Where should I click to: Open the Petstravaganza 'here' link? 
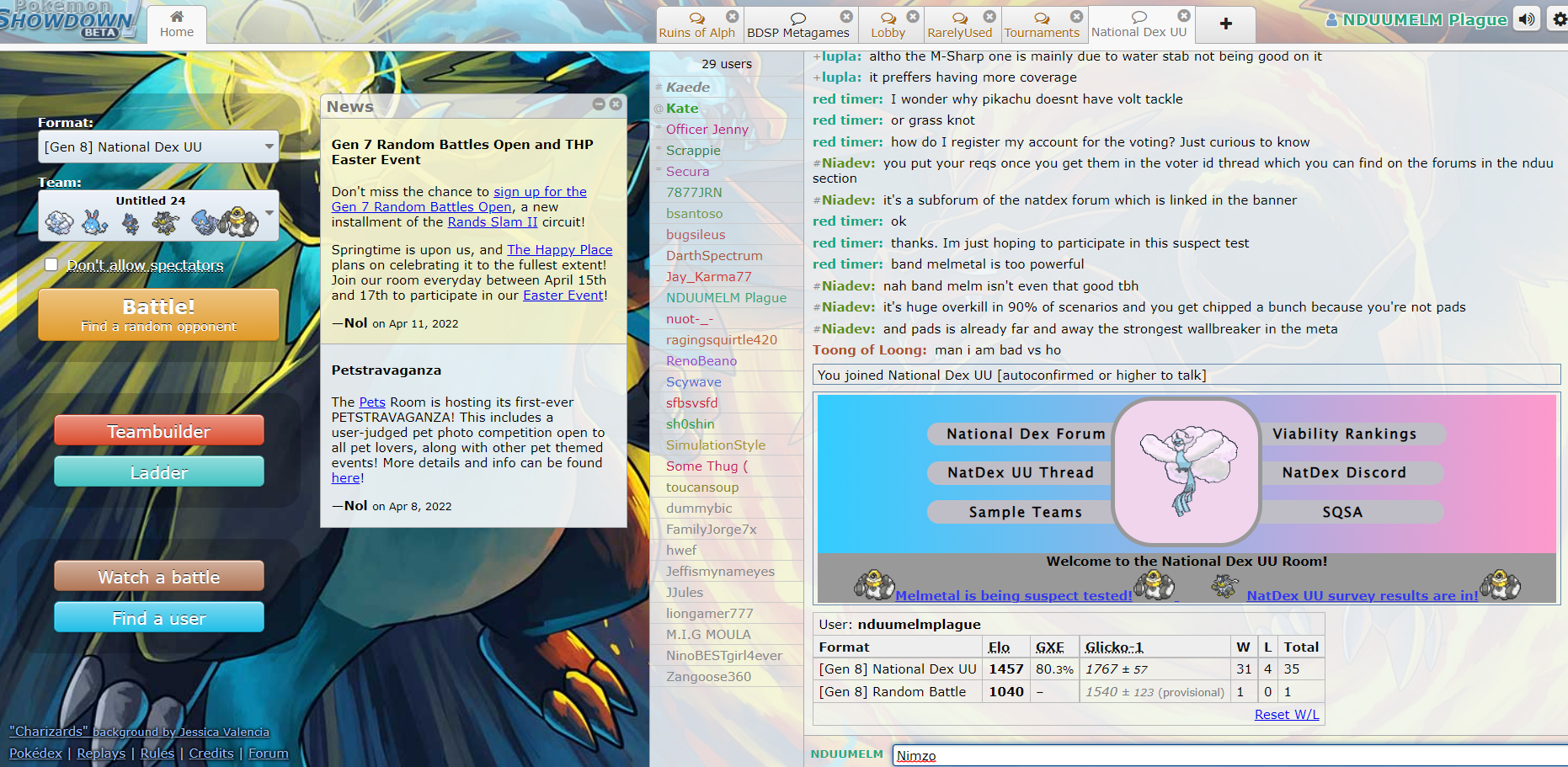tap(346, 477)
